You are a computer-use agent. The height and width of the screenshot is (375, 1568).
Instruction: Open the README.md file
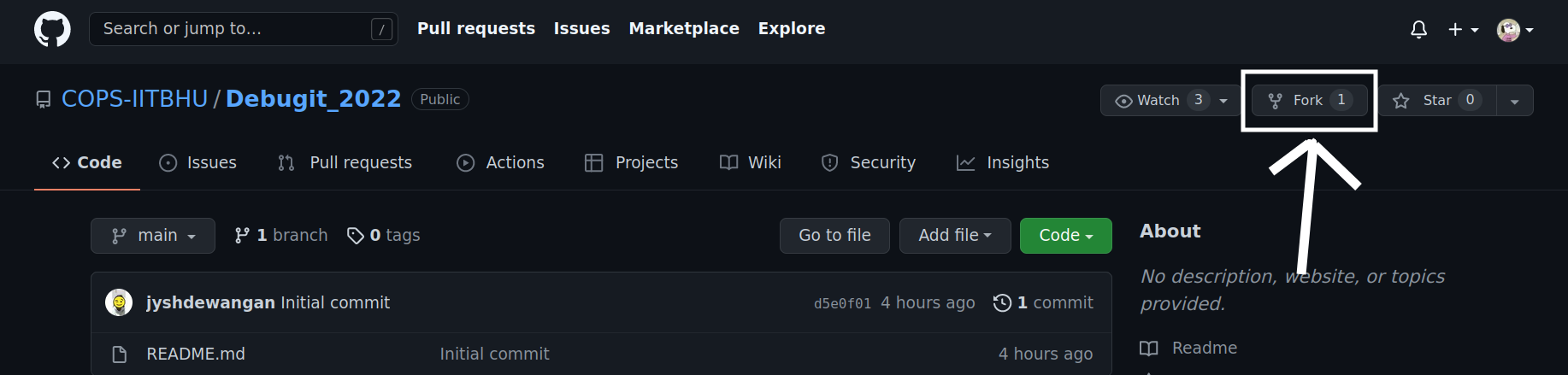(x=196, y=354)
